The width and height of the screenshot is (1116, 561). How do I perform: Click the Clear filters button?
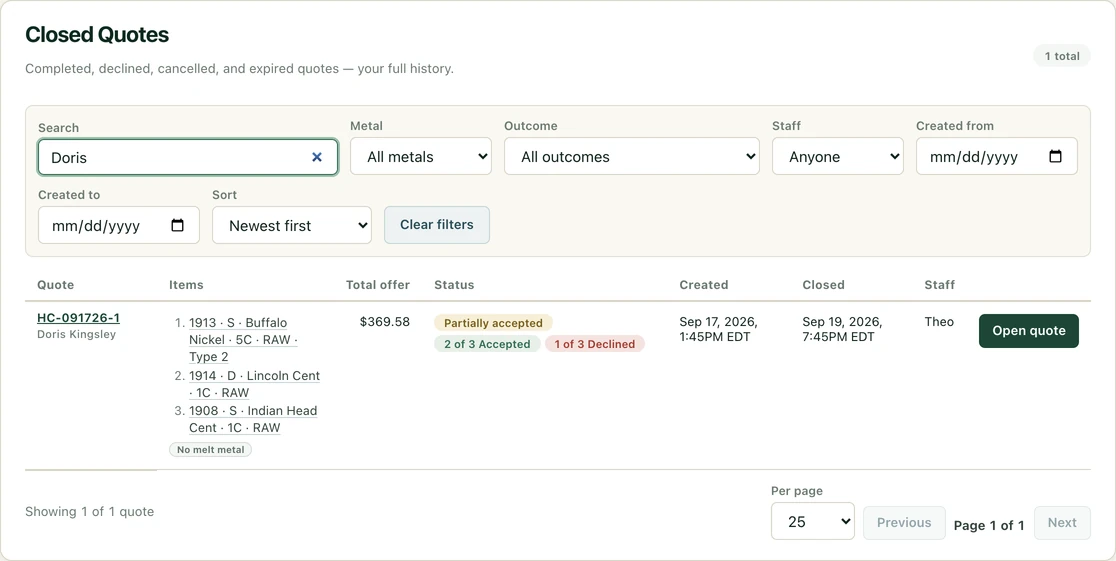pyautogui.click(x=436, y=225)
